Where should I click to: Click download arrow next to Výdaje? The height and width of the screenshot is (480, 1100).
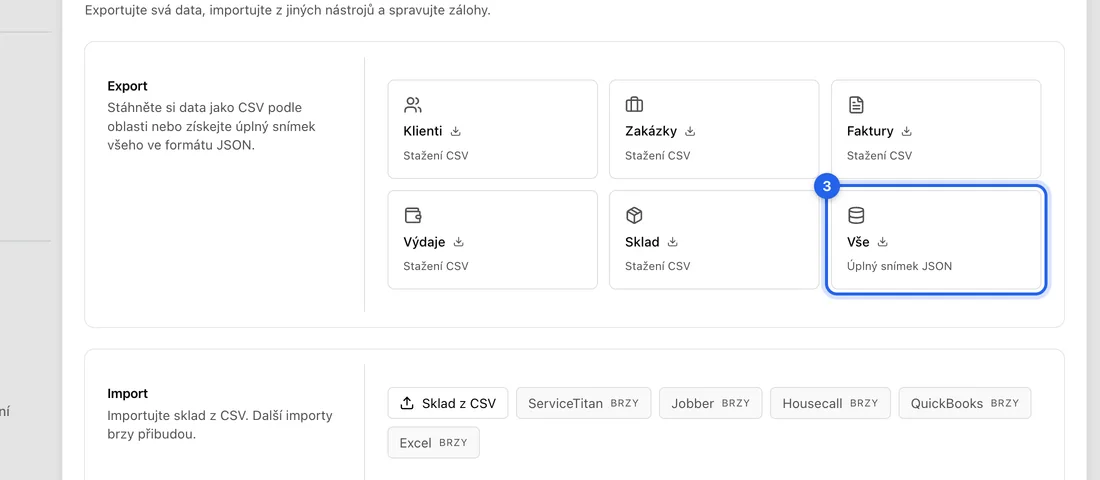tap(459, 241)
